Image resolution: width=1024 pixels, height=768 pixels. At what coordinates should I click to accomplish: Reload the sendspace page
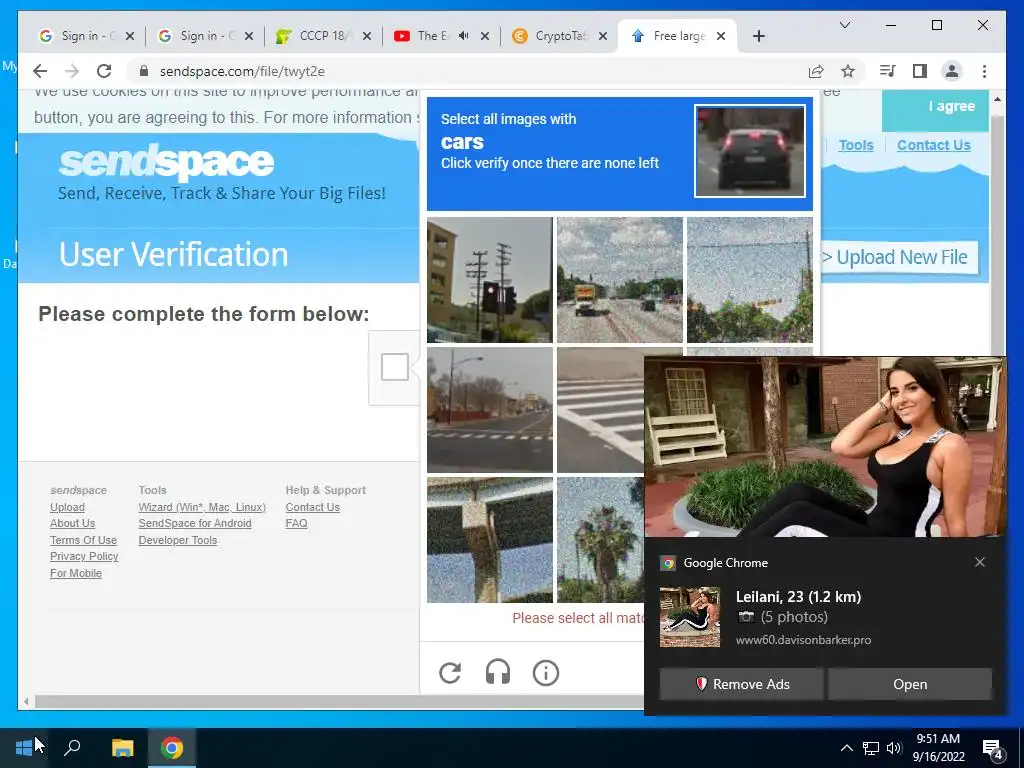click(x=104, y=71)
